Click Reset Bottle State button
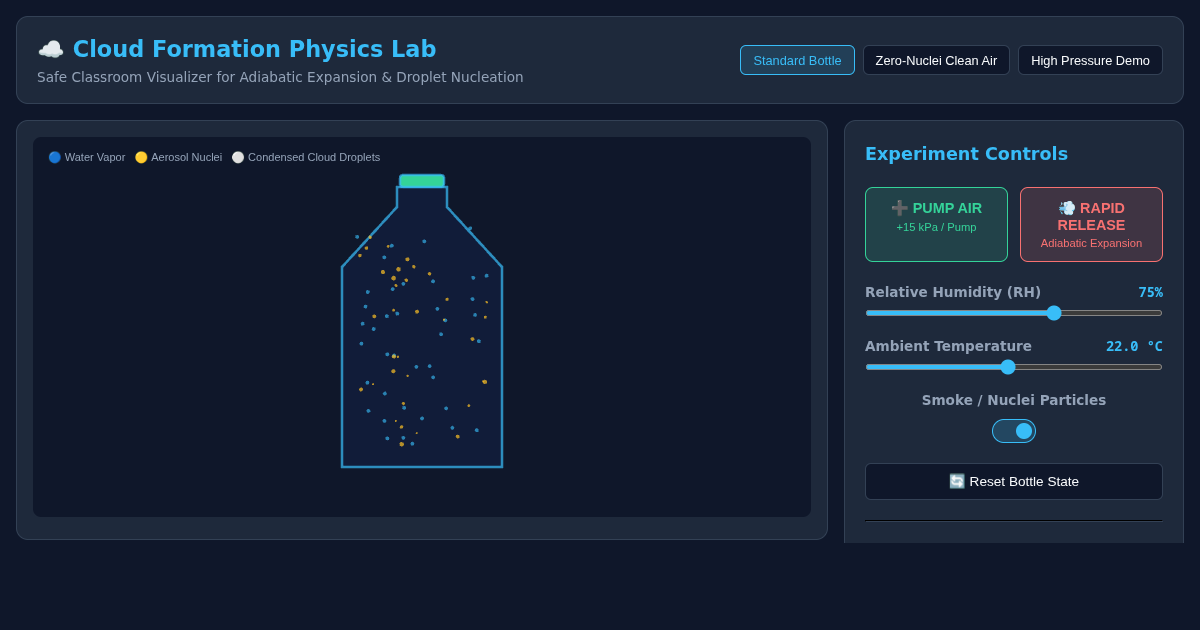This screenshot has height=630, width=1200. (1014, 481)
